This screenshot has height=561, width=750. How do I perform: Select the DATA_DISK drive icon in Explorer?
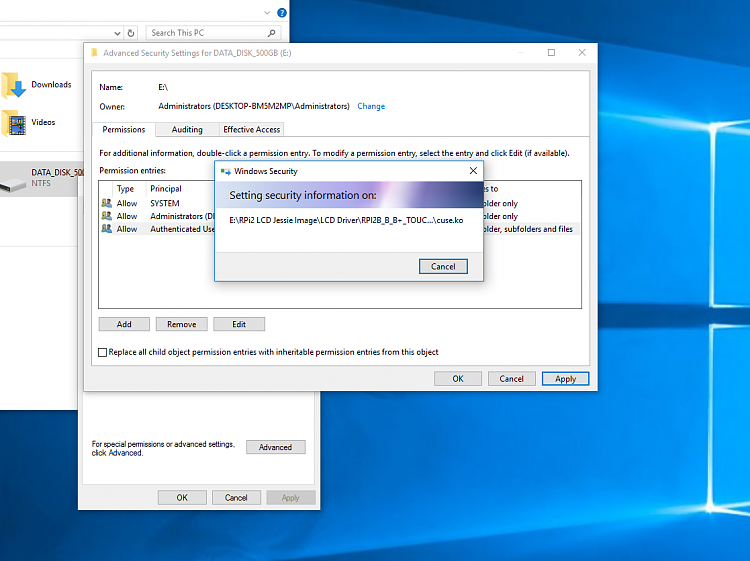pos(13,184)
